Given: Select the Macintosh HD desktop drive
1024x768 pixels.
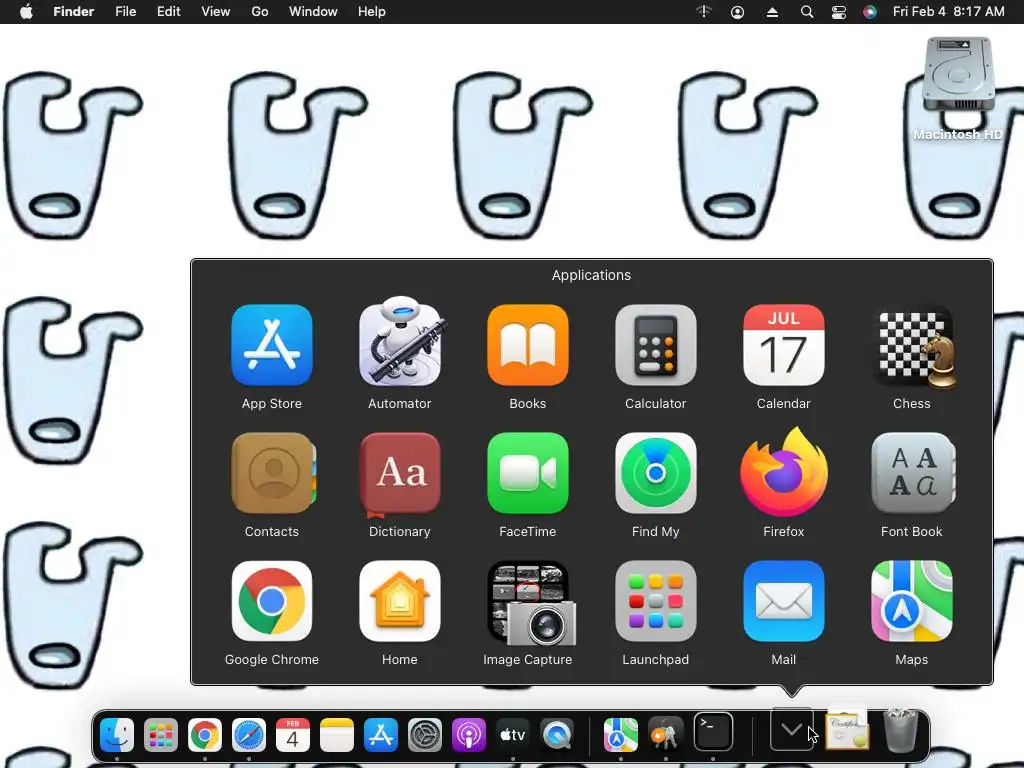Looking at the screenshot, I should point(958,89).
